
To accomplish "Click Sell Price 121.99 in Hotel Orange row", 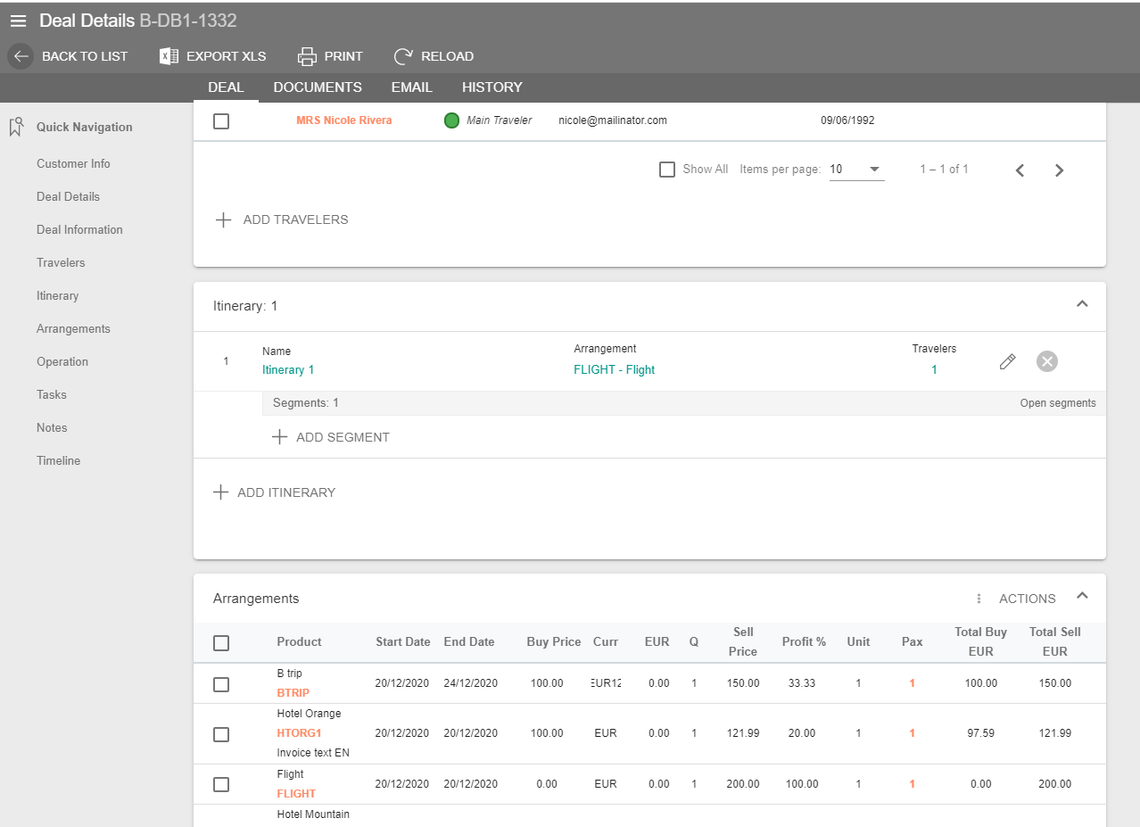I will [743, 733].
